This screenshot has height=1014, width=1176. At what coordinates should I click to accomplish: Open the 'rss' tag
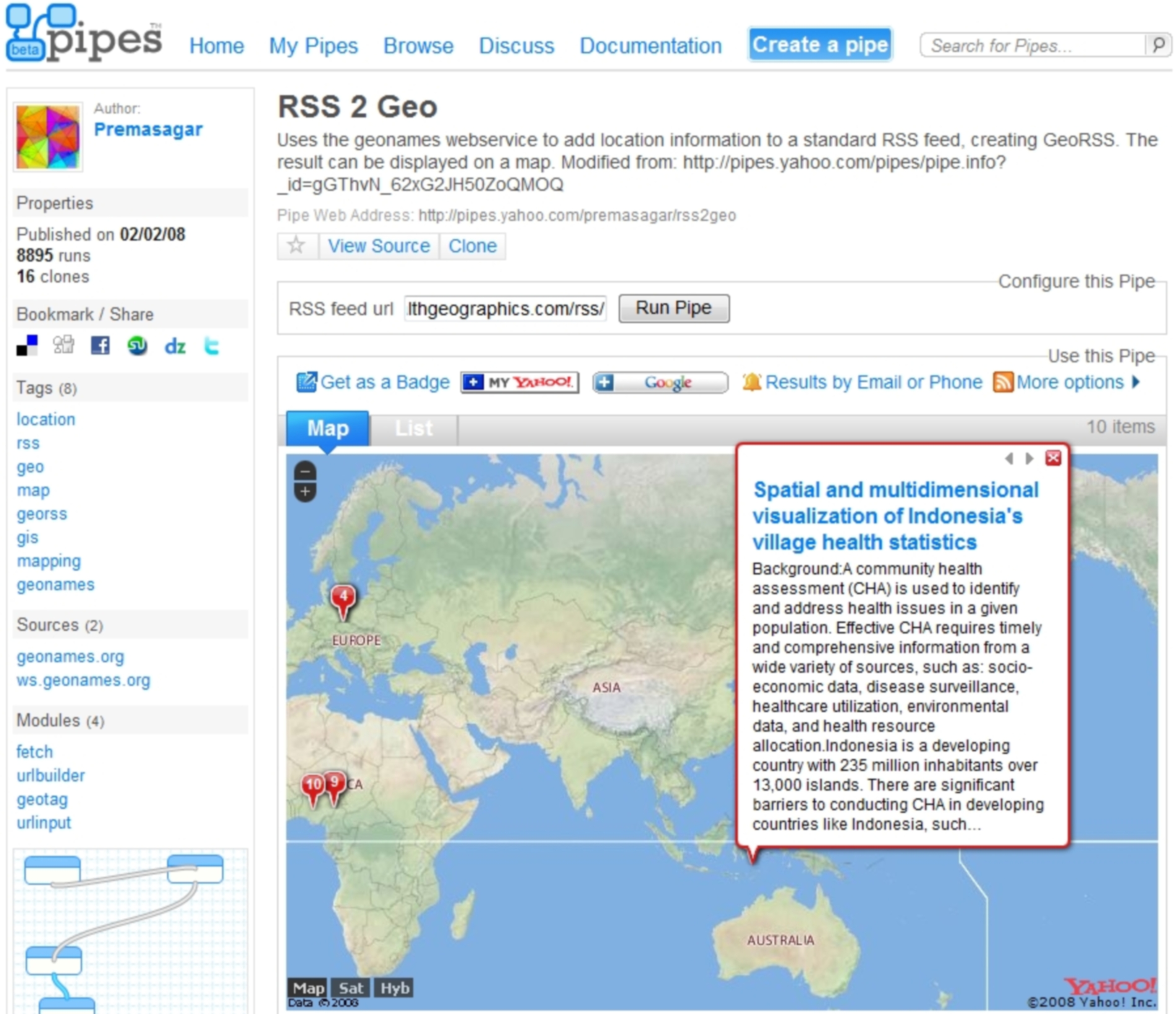(x=28, y=444)
